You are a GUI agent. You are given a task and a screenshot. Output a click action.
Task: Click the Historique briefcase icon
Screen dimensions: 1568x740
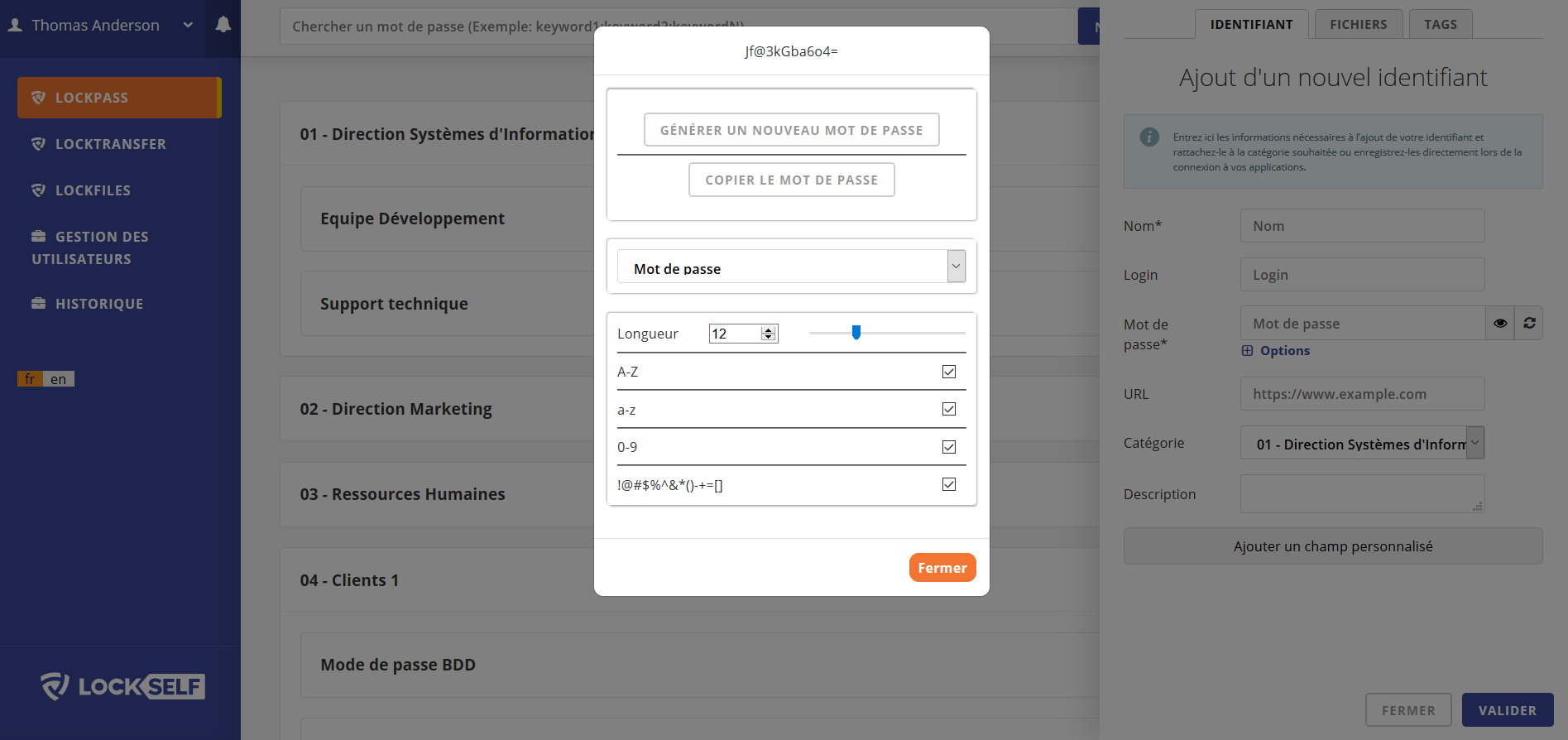point(38,304)
